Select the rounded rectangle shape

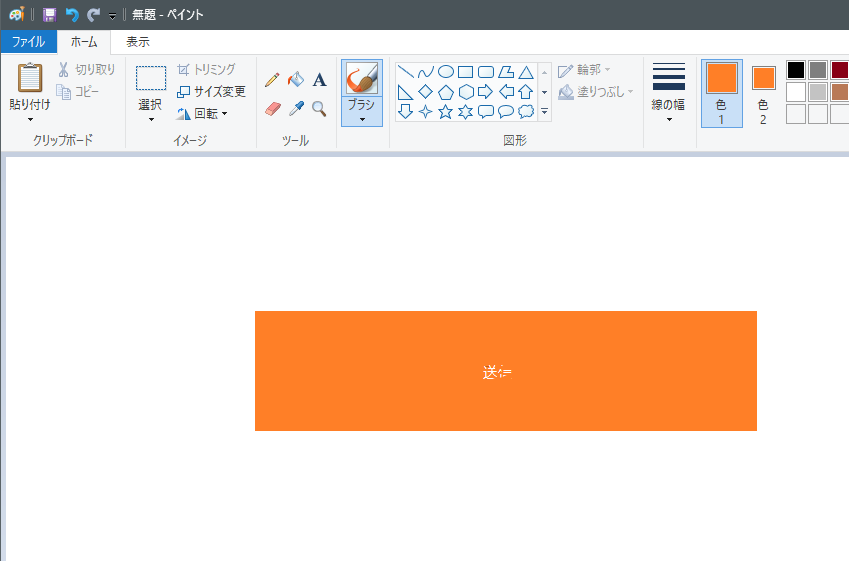point(486,71)
